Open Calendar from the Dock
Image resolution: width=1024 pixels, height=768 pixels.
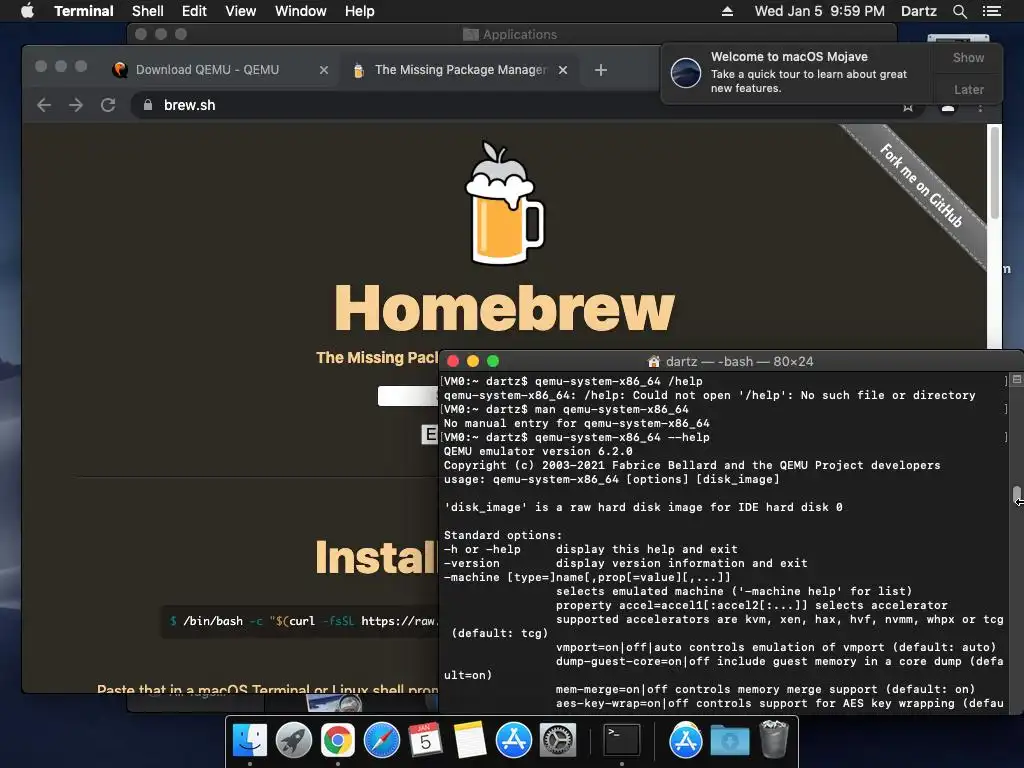click(x=425, y=741)
